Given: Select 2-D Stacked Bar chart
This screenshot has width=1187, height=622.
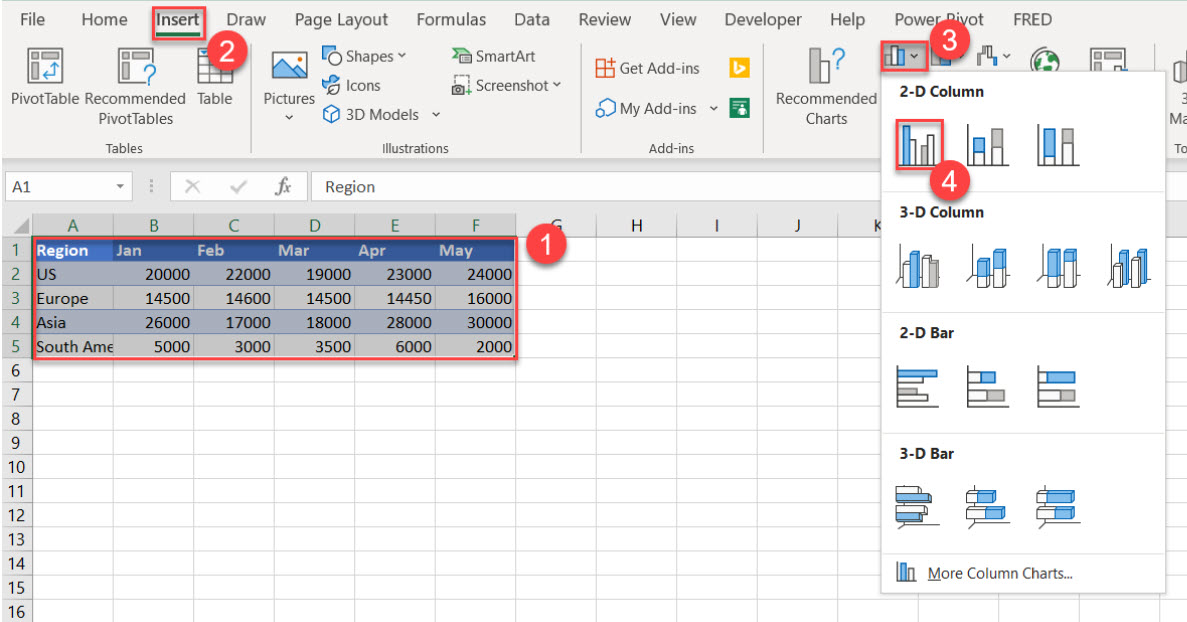Looking at the screenshot, I should coord(988,387).
